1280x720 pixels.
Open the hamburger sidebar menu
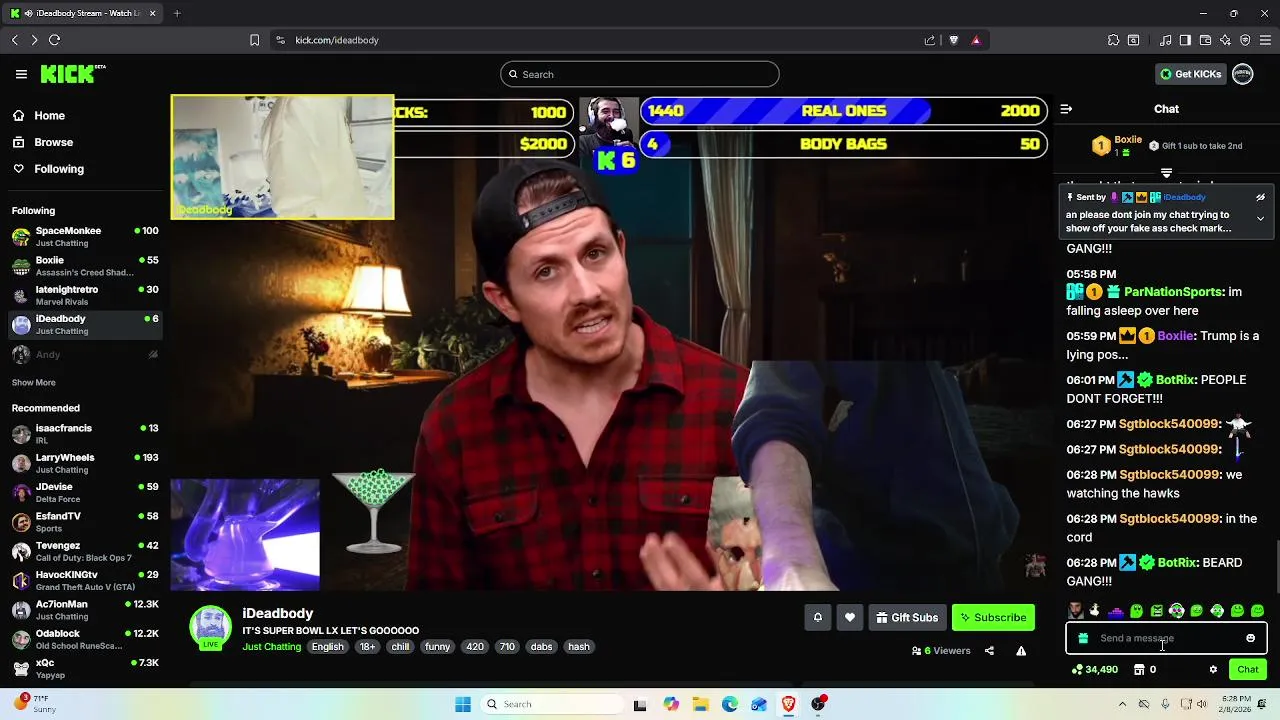point(21,74)
